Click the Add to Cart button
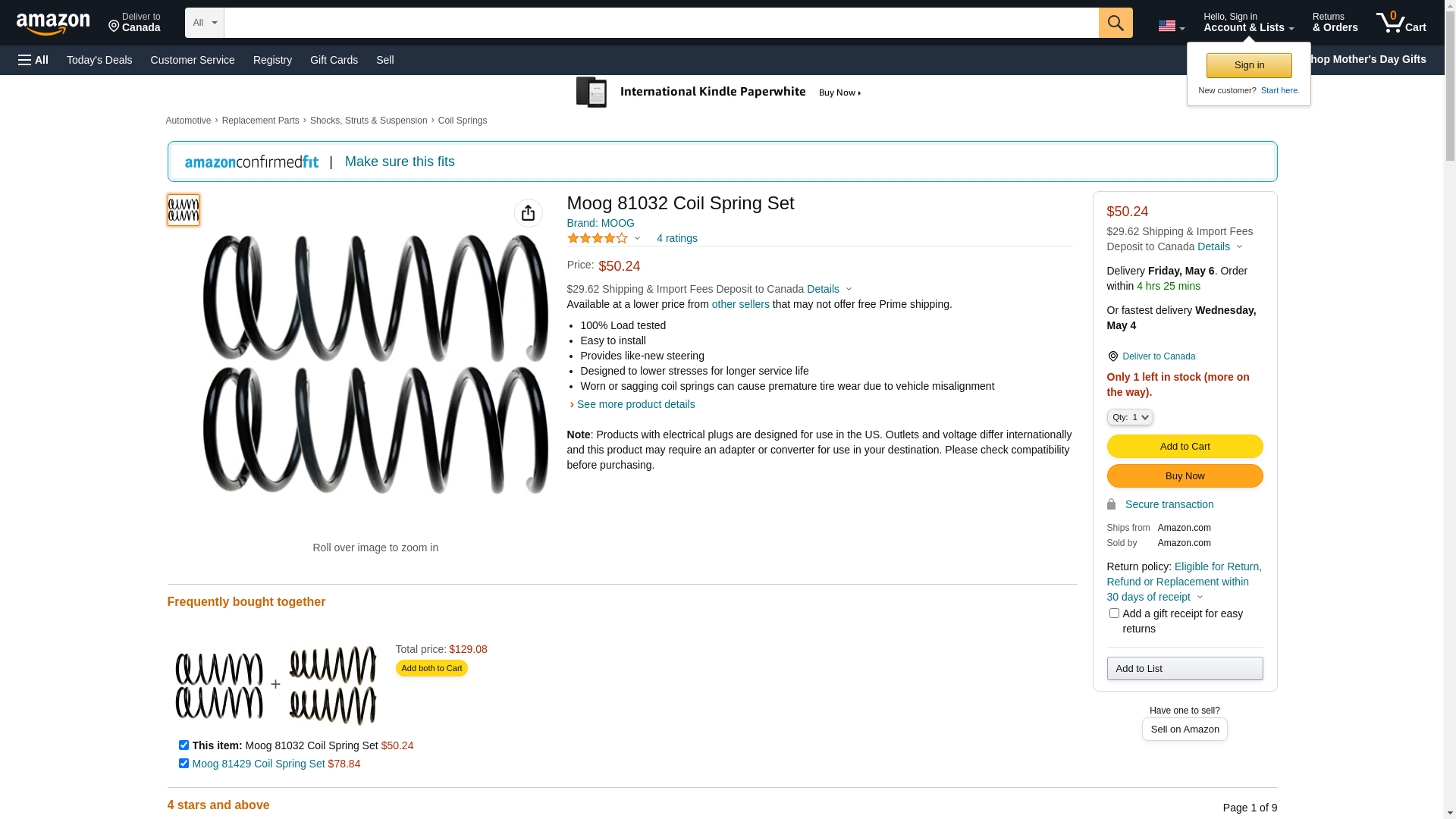The height and width of the screenshot is (819, 1456). [1185, 446]
